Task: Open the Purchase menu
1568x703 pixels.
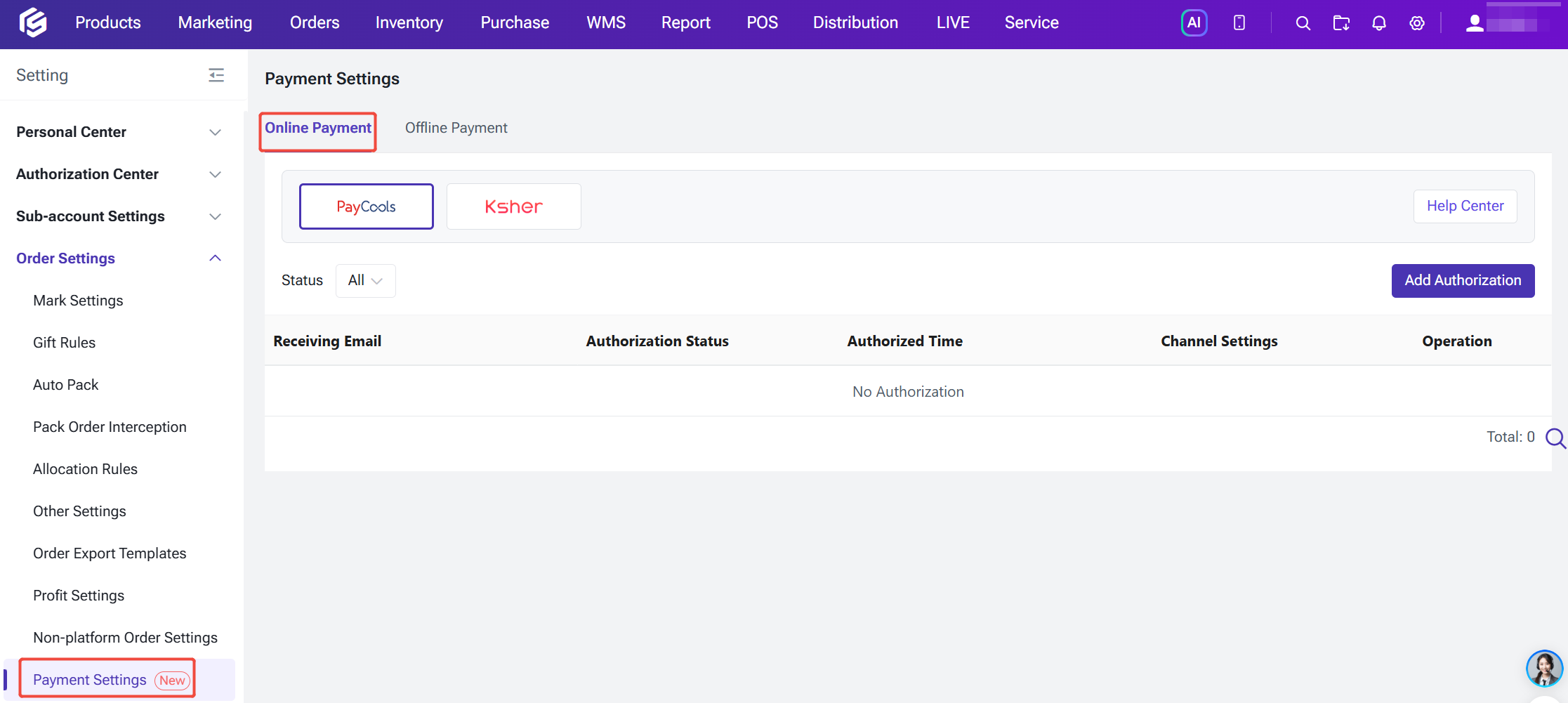Action: [x=515, y=22]
